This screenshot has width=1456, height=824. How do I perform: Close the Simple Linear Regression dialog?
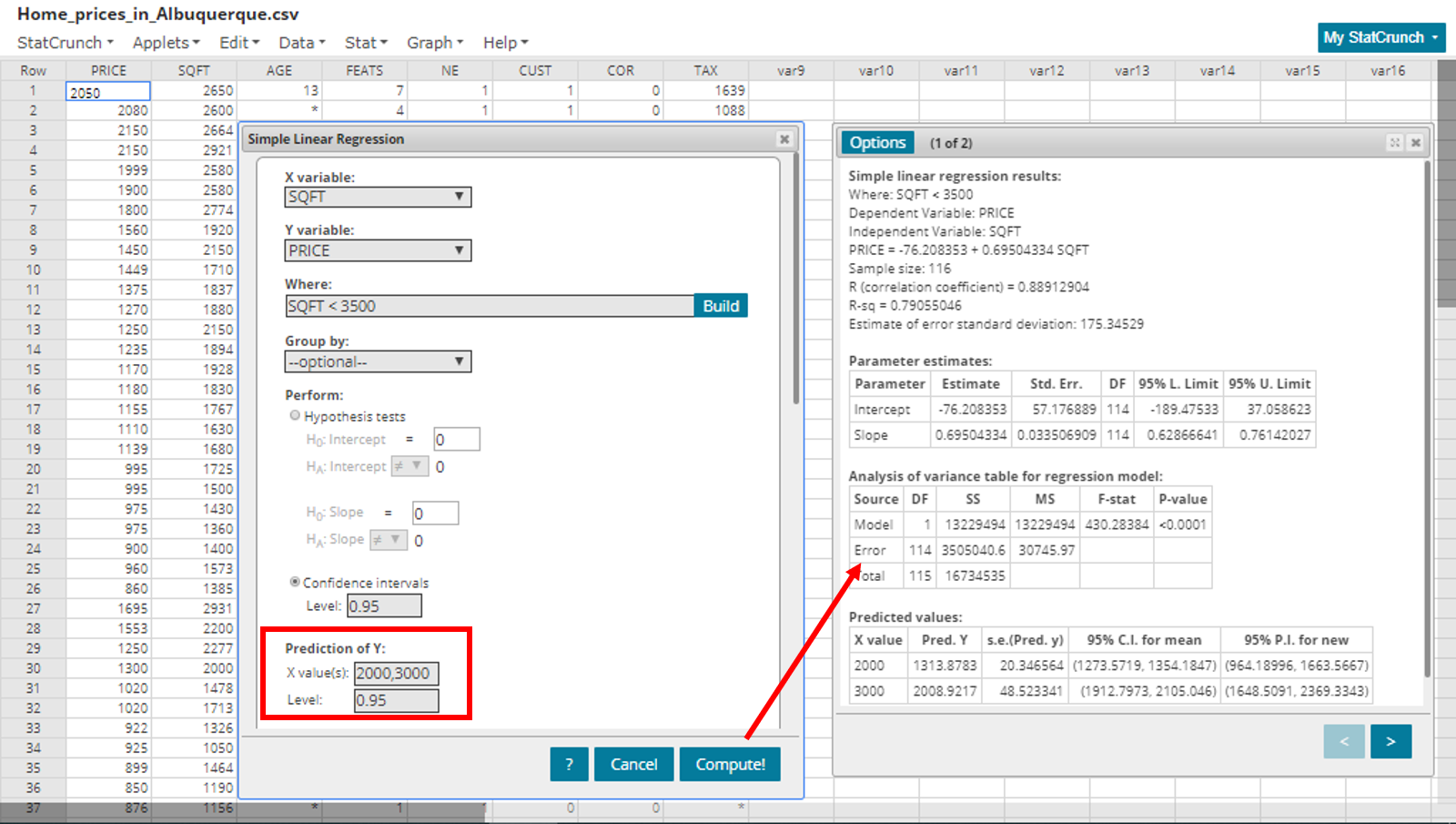784,139
